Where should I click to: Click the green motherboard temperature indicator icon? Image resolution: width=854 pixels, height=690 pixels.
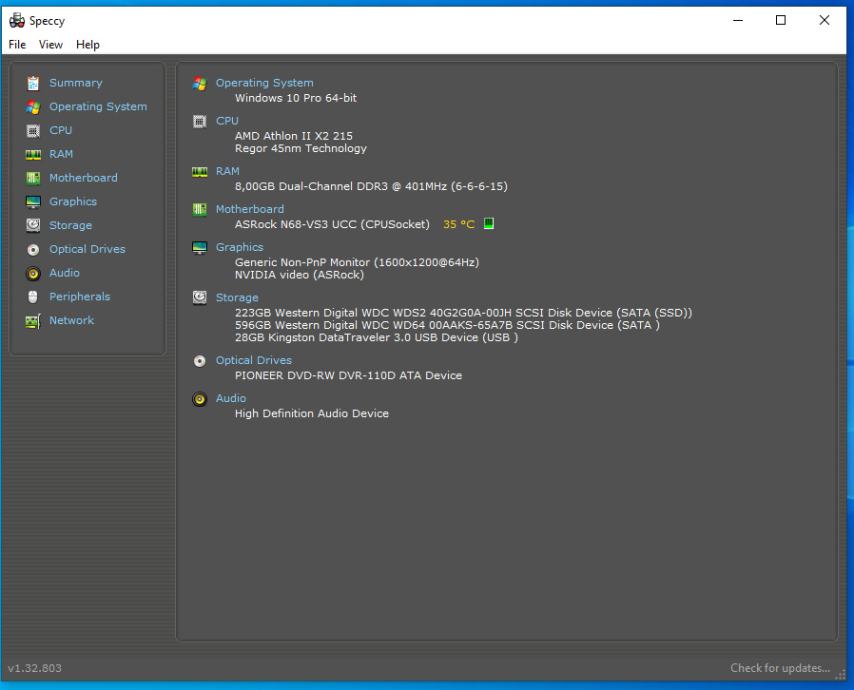pos(489,224)
